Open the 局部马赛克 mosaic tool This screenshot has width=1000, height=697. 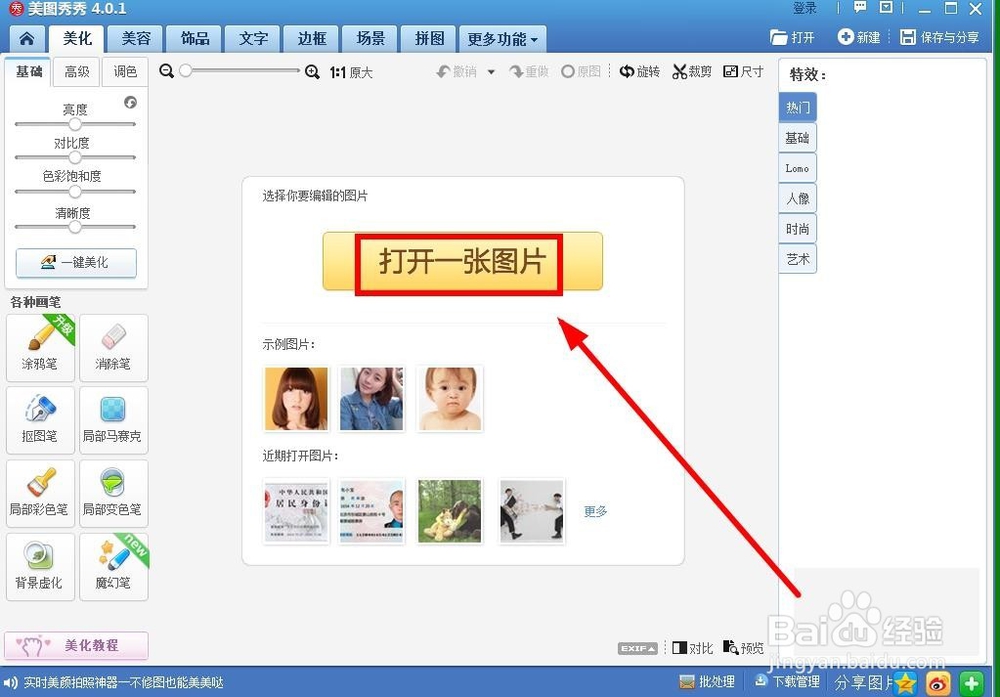(x=113, y=420)
